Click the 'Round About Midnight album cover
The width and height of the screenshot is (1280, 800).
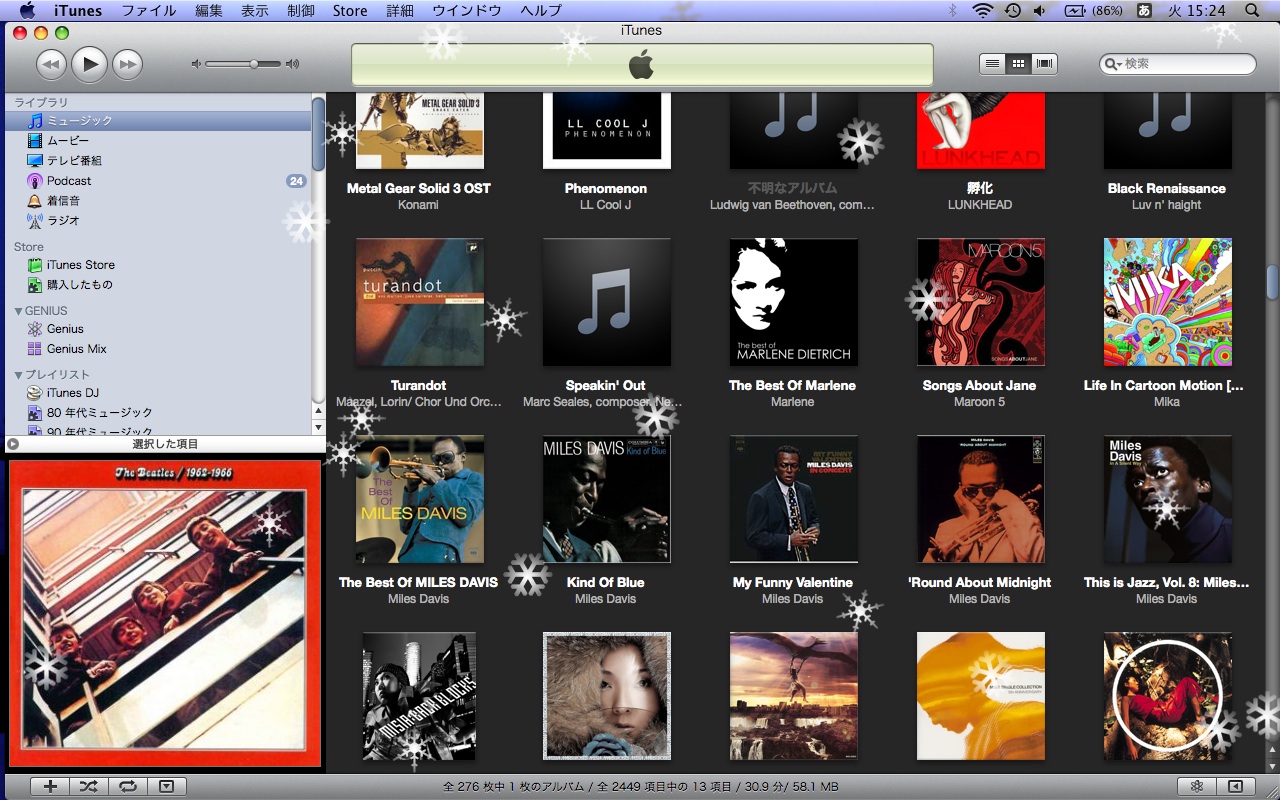[x=981, y=499]
